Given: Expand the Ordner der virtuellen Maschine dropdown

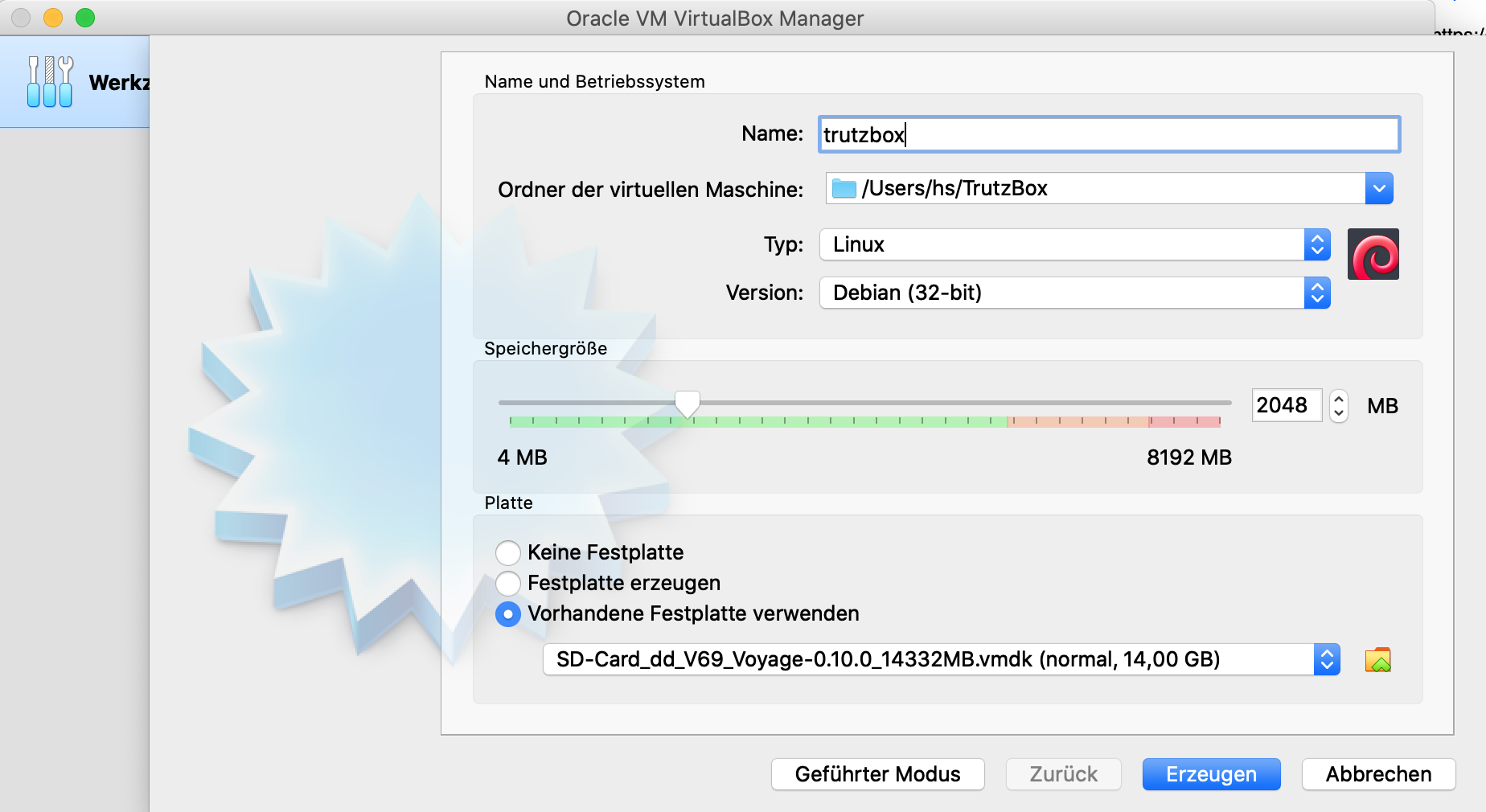Looking at the screenshot, I should tap(1378, 188).
